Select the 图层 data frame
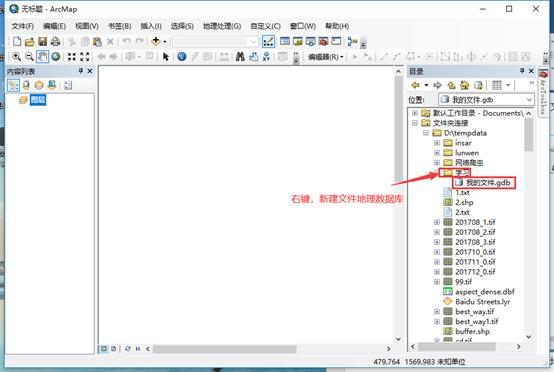 coord(38,100)
